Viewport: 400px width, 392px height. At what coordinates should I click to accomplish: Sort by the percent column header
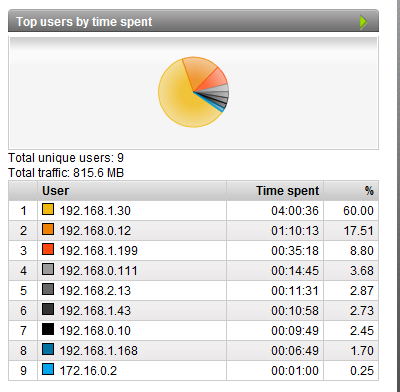coord(369,191)
